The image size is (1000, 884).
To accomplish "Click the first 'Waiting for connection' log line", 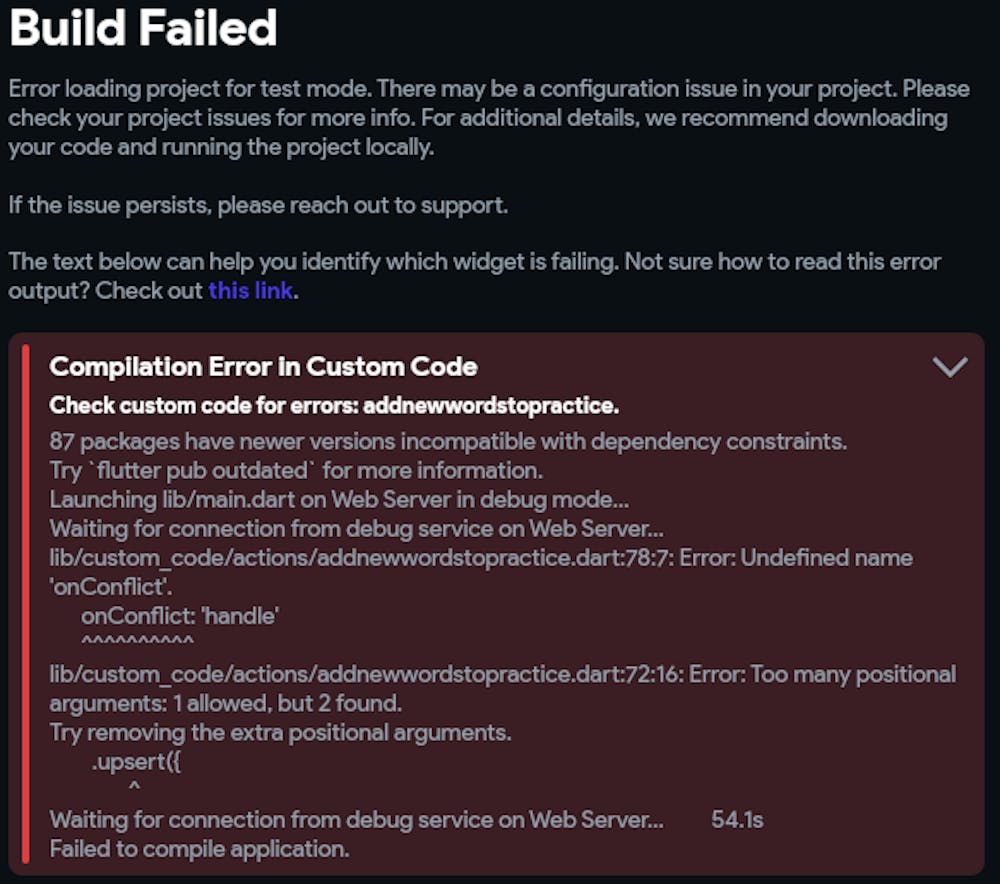I will pyautogui.click(x=357, y=528).
